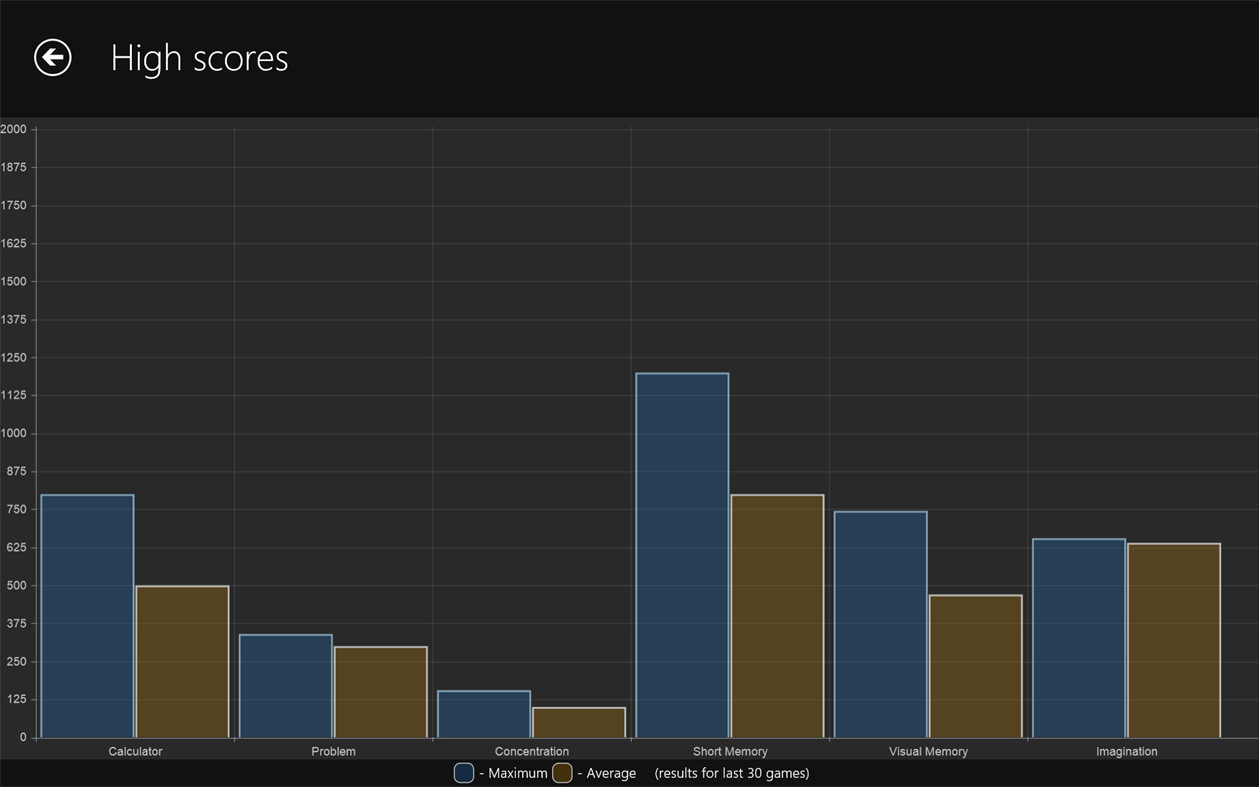Select the Calculator maximum score bar
Screen dimensions: 1259x787
[87, 616]
